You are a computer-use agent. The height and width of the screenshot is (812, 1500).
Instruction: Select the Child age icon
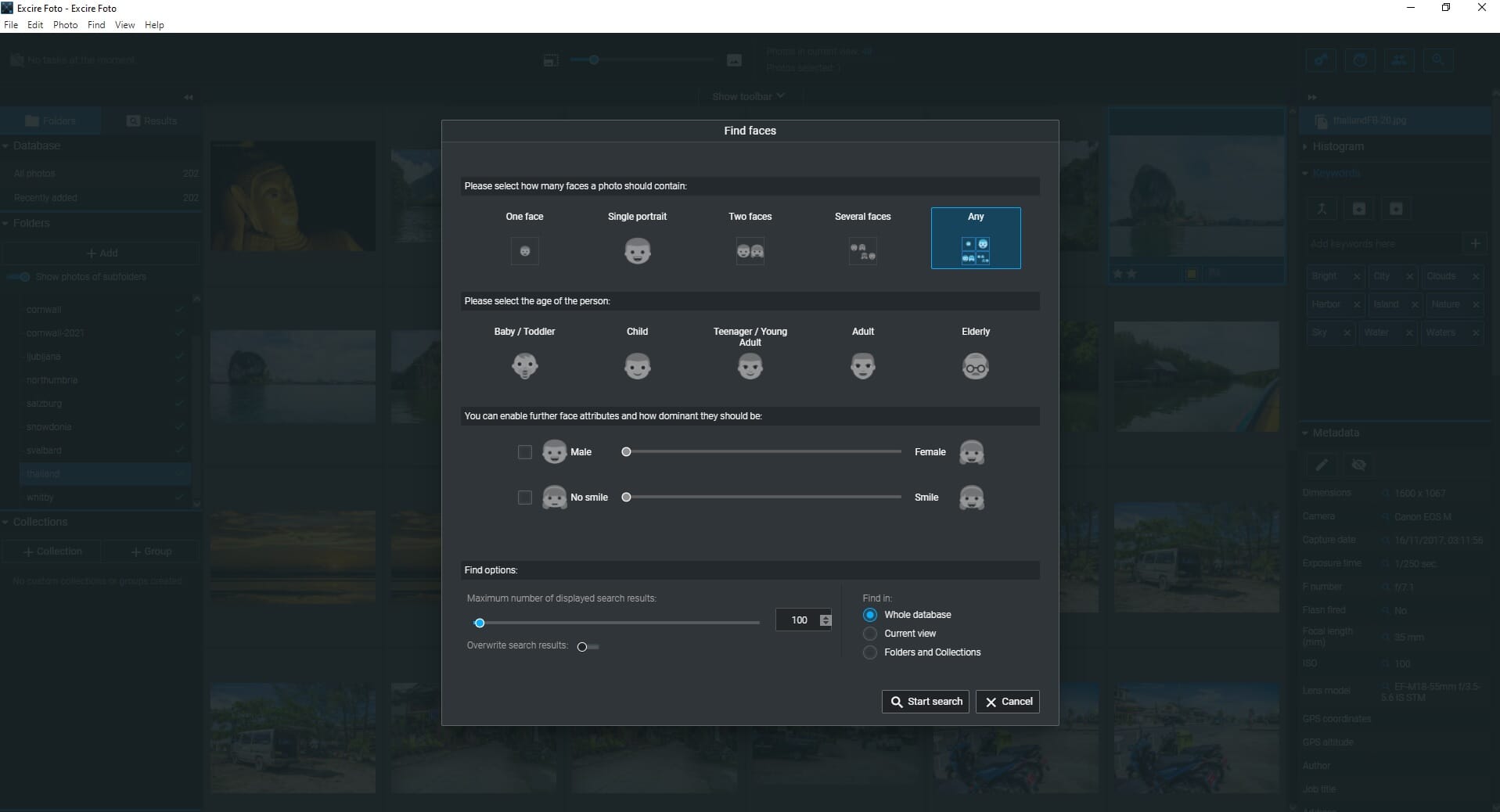click(637, 366)
